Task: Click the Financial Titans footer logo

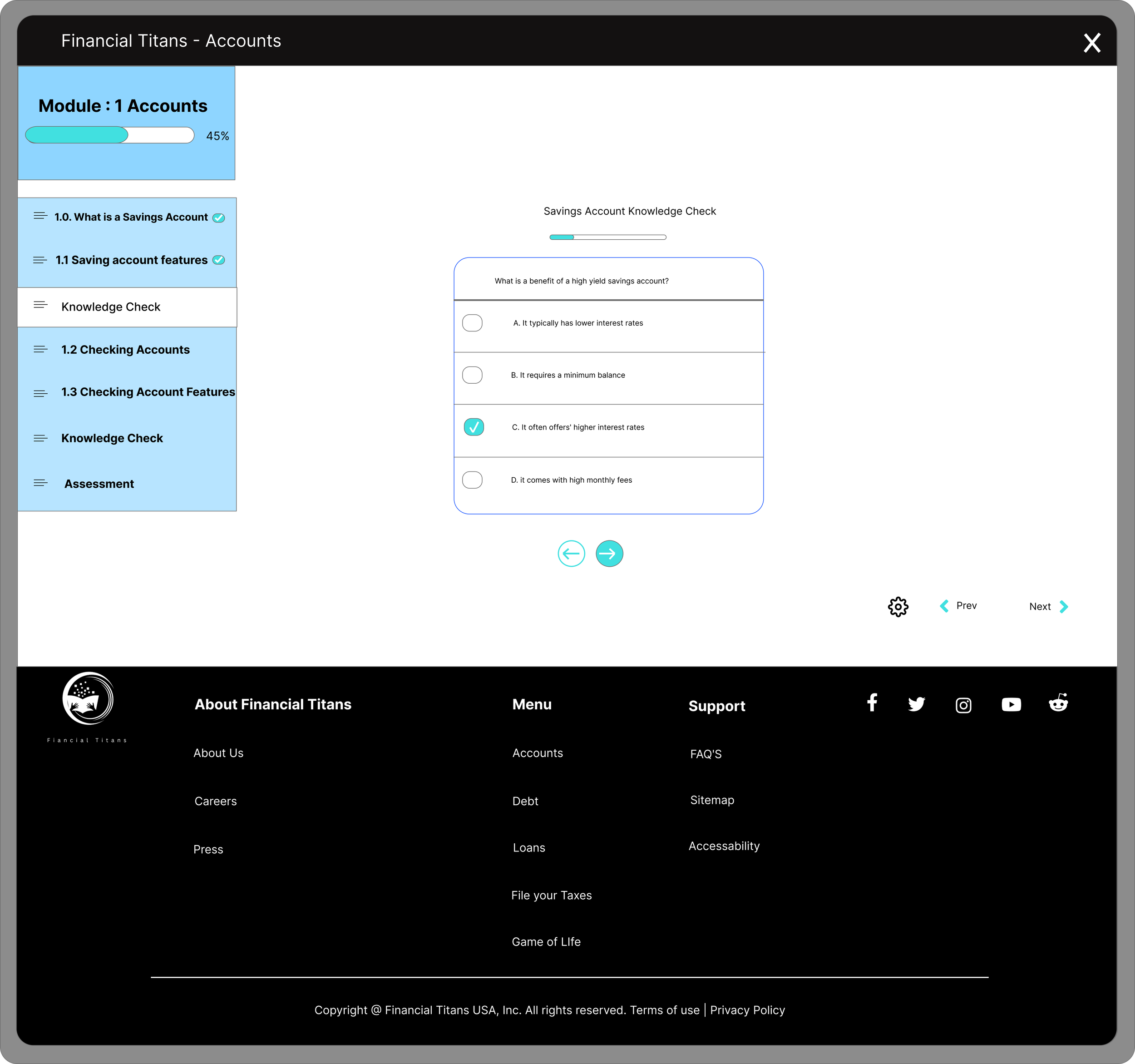Action: point(88,698)
